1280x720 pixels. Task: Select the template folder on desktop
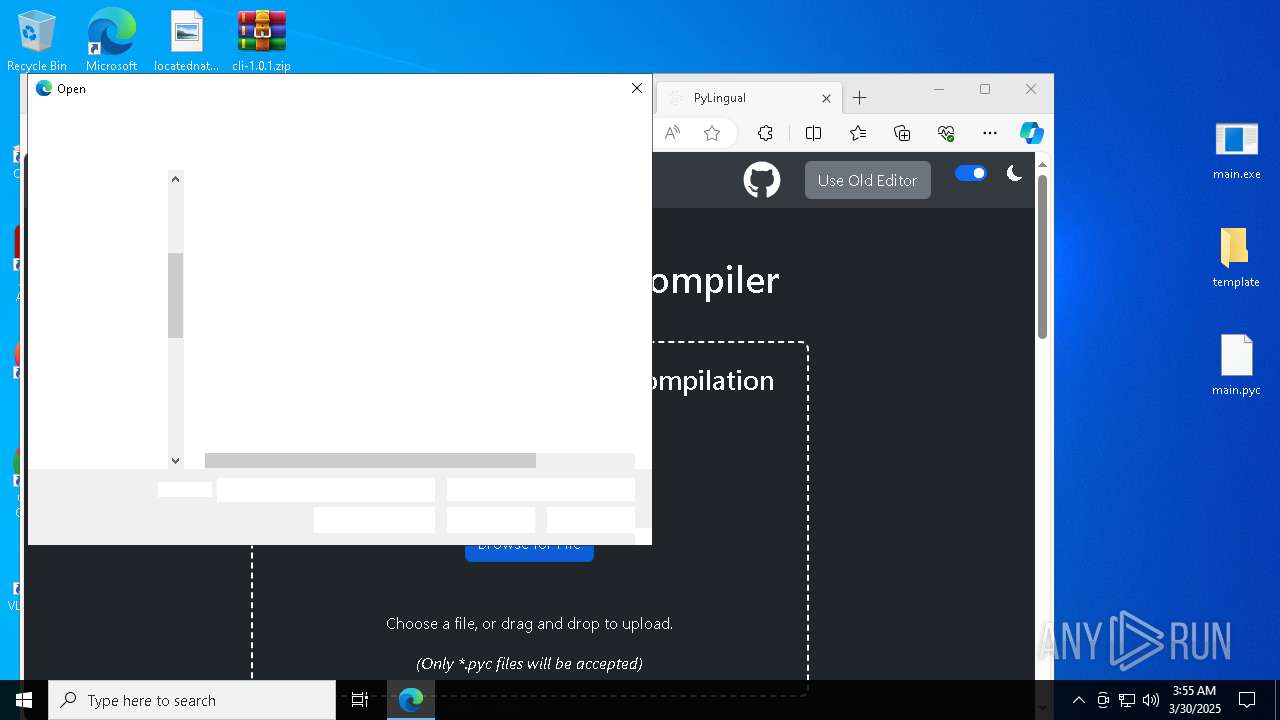coord(1236,258)
